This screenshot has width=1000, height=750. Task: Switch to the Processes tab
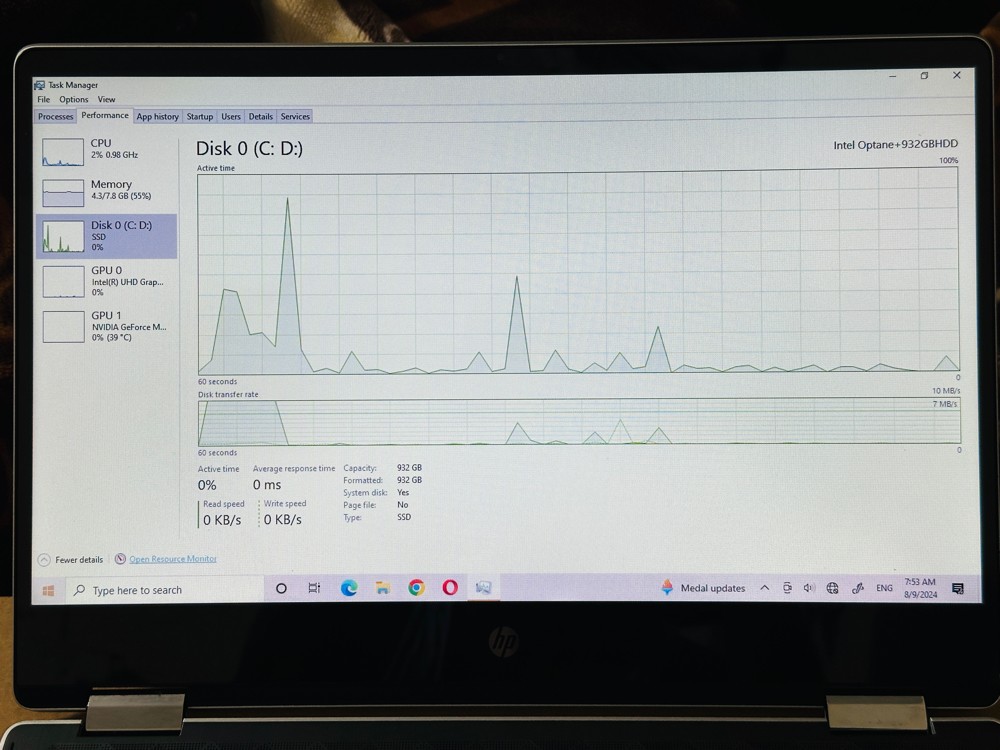55,117
